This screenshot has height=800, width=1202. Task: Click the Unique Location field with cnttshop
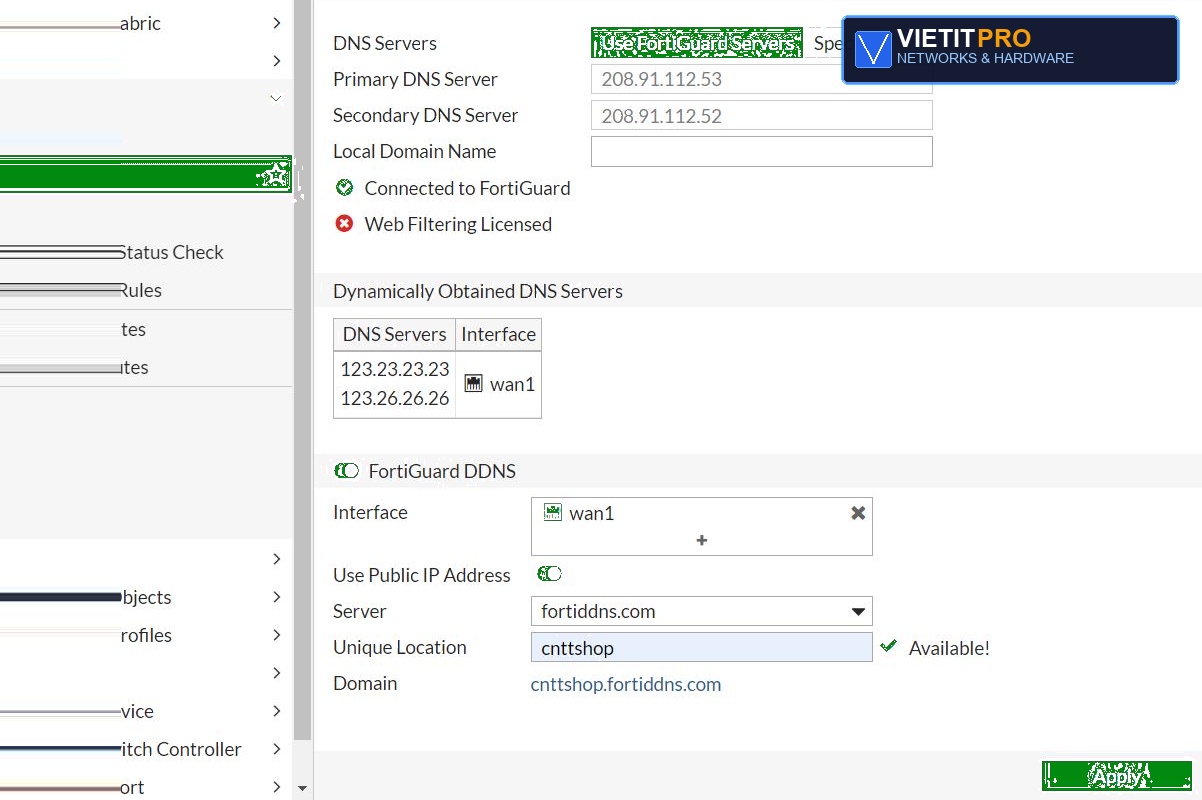[x=702, y=647]
